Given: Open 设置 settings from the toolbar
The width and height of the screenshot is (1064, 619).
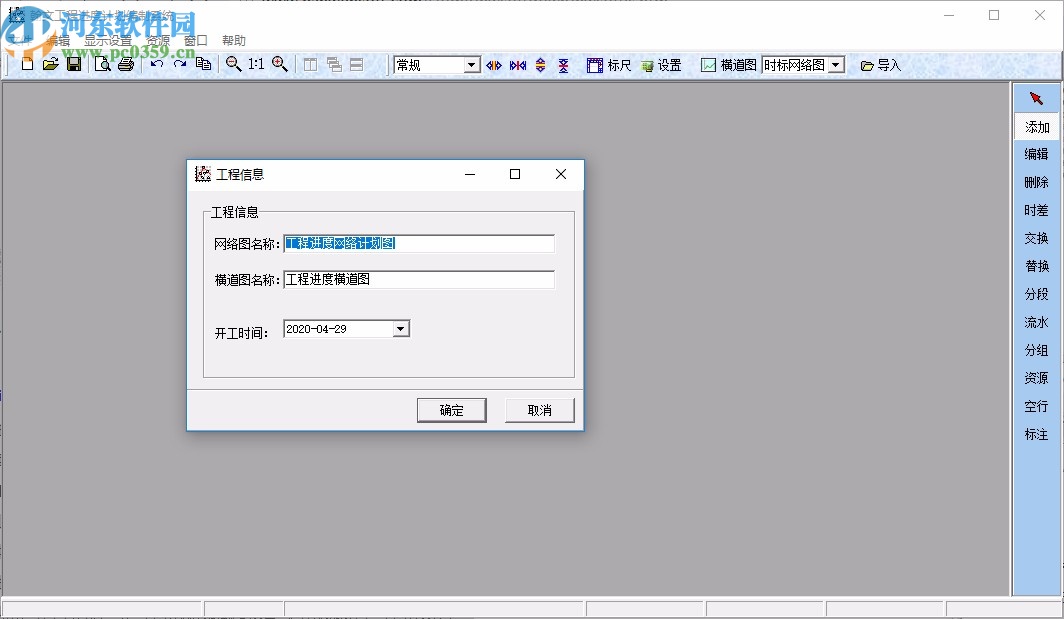Looking at the screenshot, I should 663,64.
